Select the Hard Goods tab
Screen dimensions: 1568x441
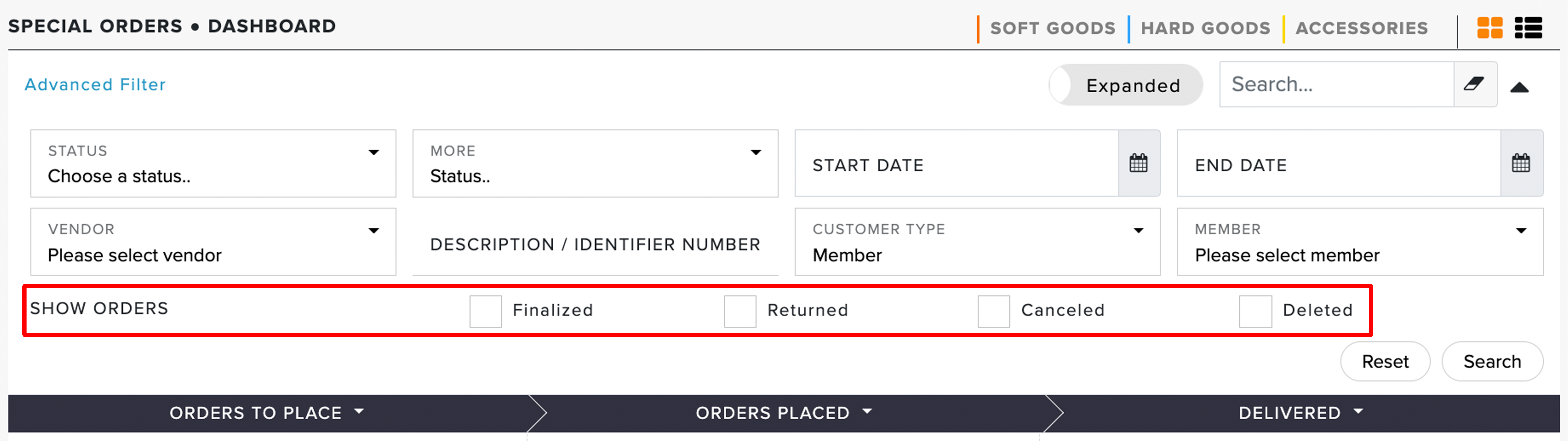[1205, 28]
